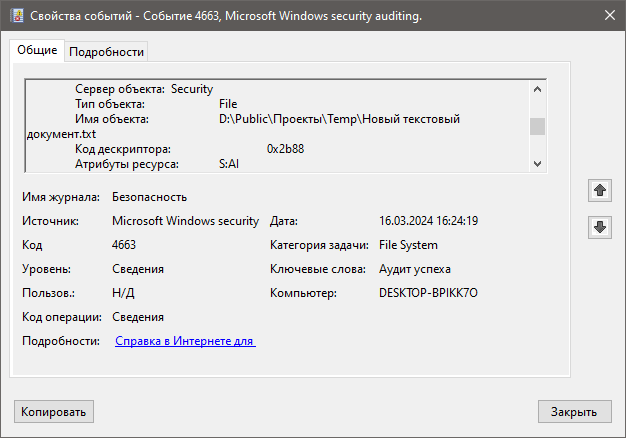Click the Аудит успеха keywords value
This screenshot has height=438, width=626.
click(x=415, y=269)
